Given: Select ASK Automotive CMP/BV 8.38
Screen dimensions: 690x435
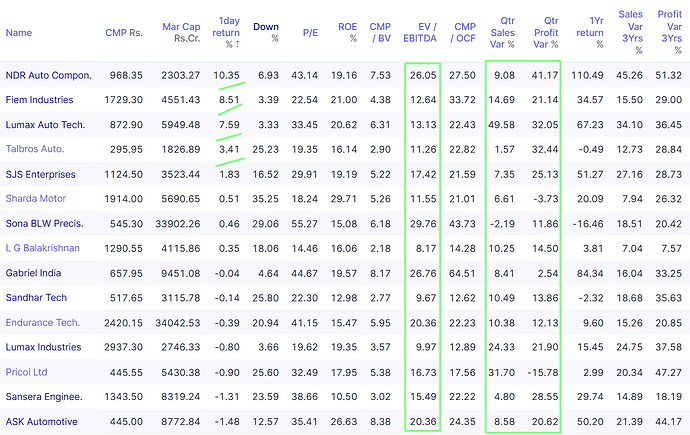Looking at the screenshot, I should click(381, 421).
